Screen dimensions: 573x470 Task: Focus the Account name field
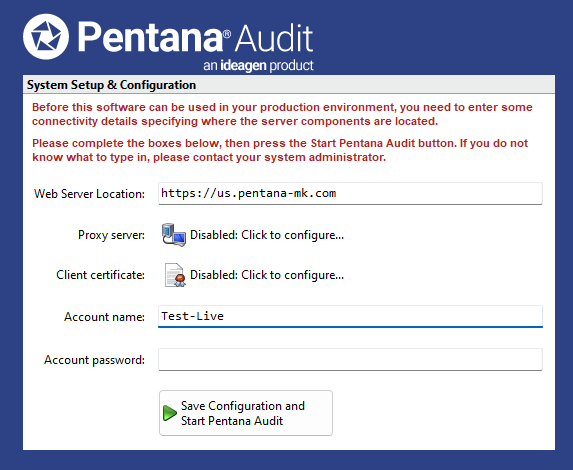click(x=350, y=317)
